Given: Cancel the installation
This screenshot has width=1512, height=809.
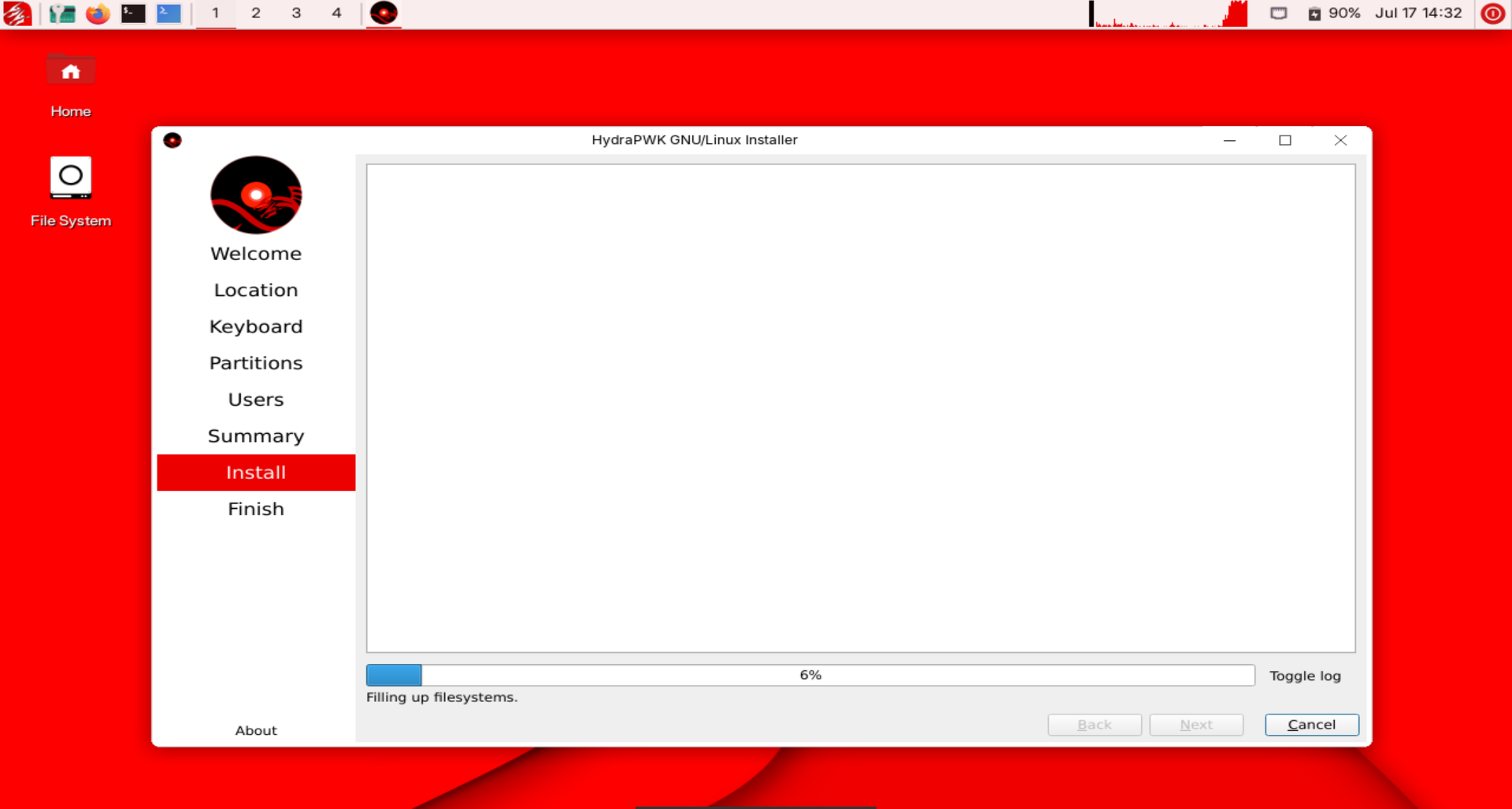Looking at the screenshot, I should [x=1311, y=725].
